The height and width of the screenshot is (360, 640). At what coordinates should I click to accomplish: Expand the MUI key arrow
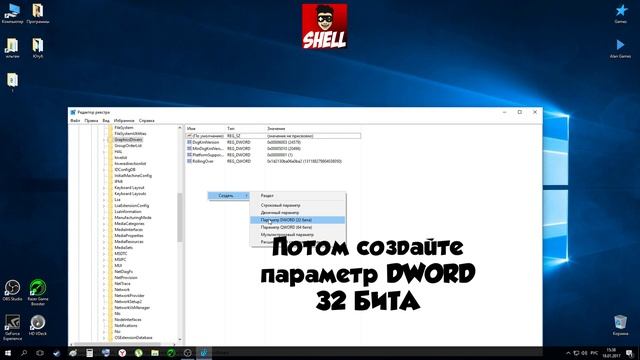105,265
